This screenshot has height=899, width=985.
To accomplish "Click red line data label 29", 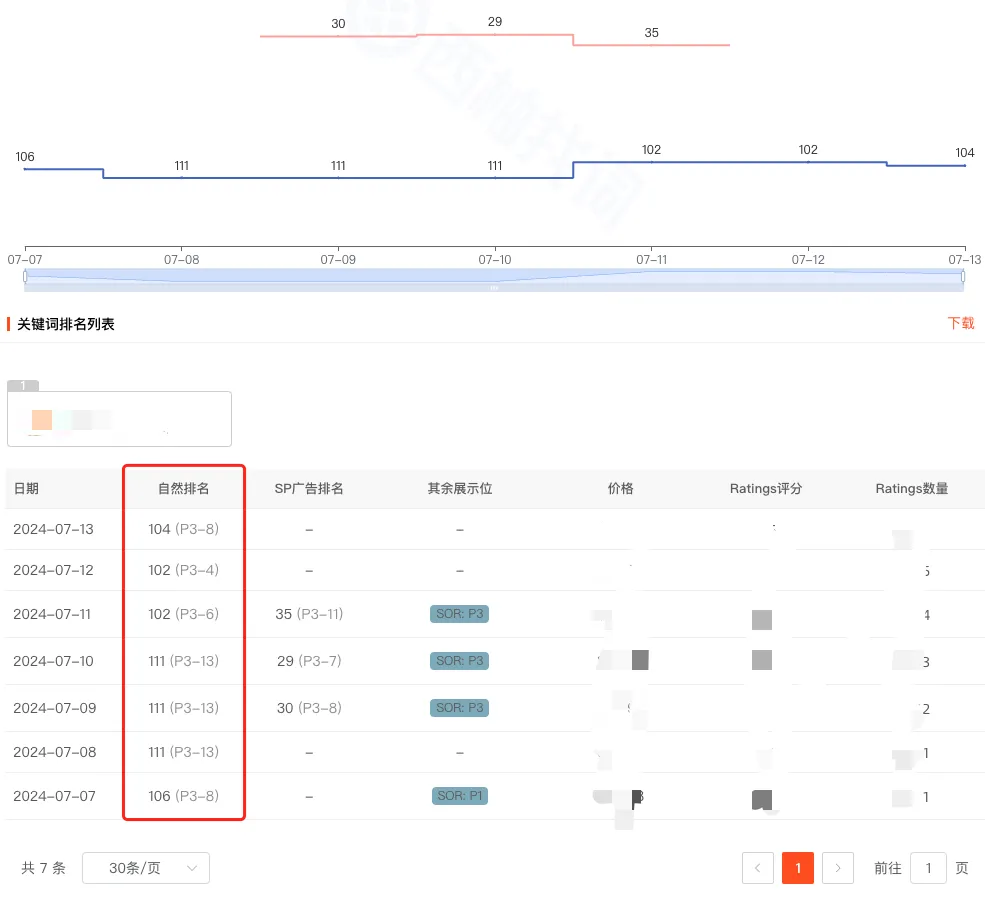I will click(x=495, y=22).
